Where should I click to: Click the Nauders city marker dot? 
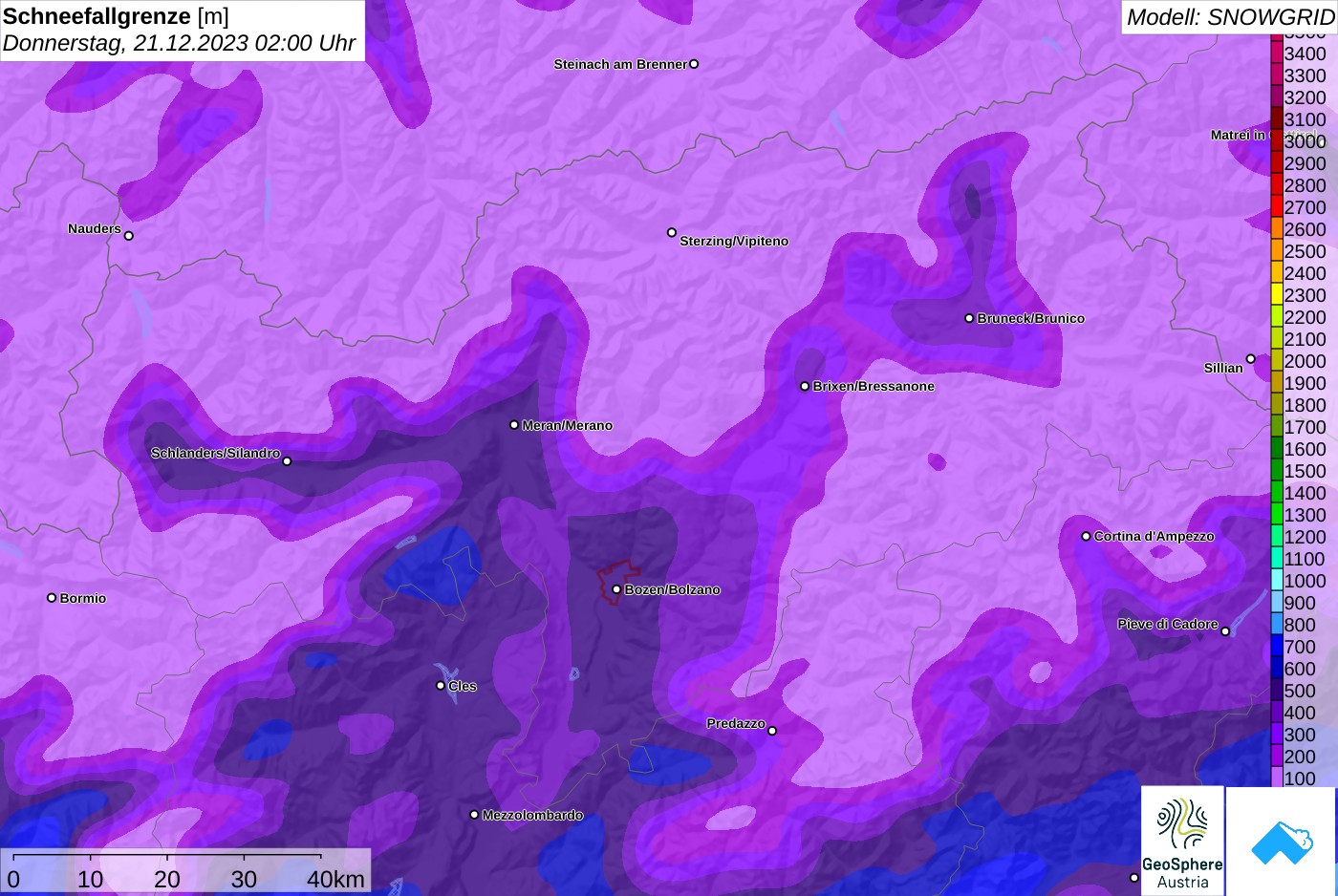pos(129,236)
